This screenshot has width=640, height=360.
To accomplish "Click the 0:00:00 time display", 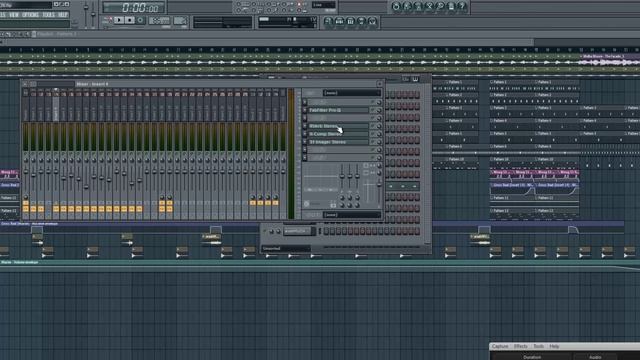I will [x=134, y=7].
